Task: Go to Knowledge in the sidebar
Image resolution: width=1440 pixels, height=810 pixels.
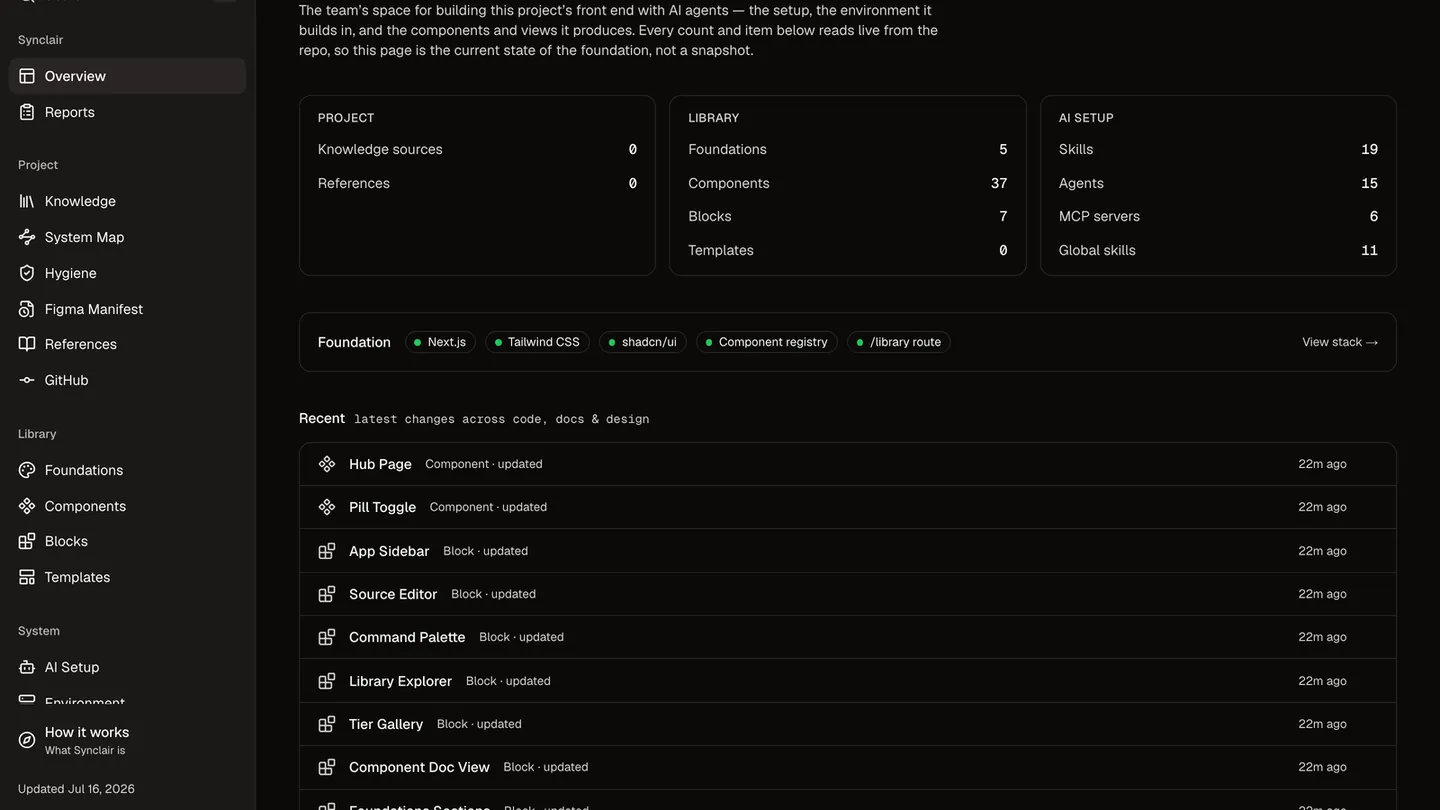Action: coord(127,201)
